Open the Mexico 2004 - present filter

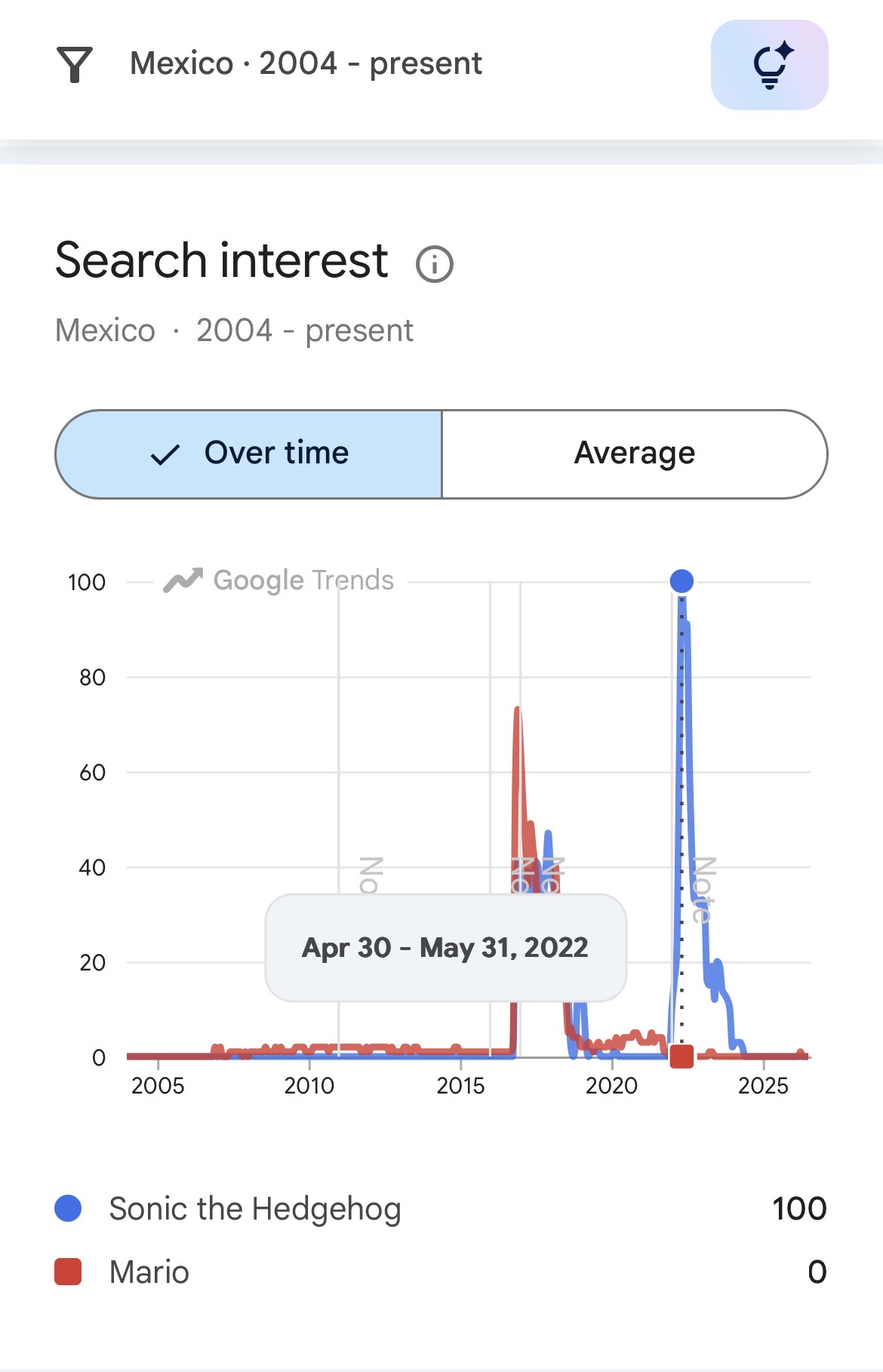coord(306,63)
